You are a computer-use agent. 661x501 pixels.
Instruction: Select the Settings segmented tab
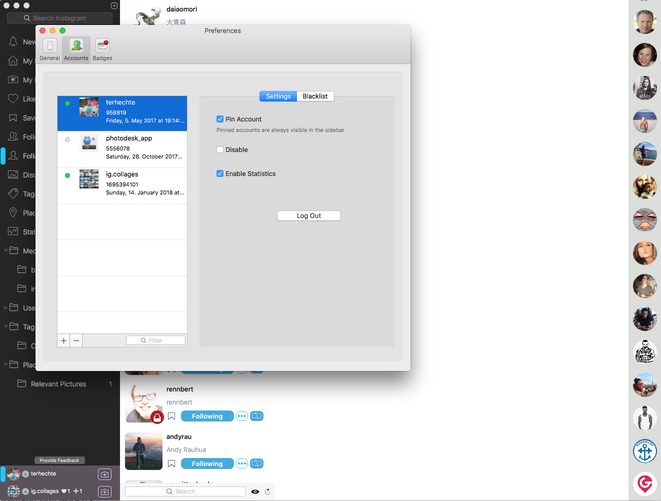pyautogui.click(x=278, y=96)
